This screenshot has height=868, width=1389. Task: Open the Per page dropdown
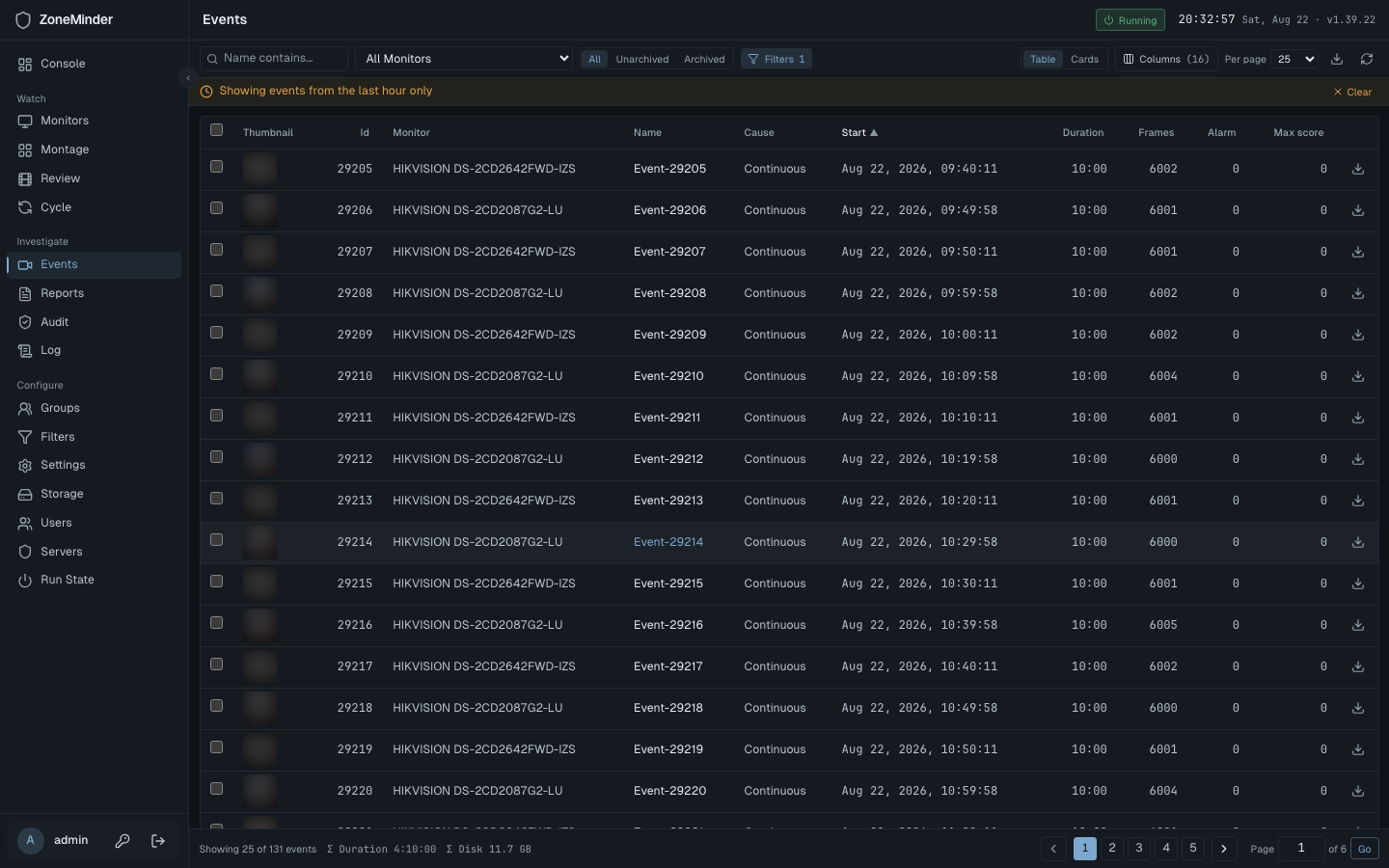(x=1294, y=59)
